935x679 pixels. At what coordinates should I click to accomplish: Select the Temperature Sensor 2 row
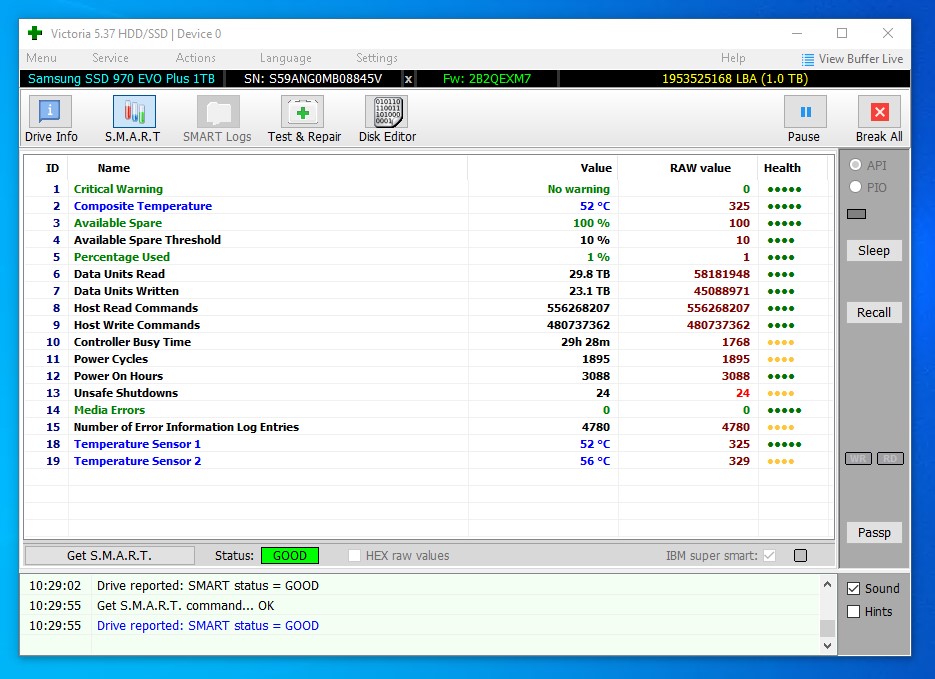(428, 461)
